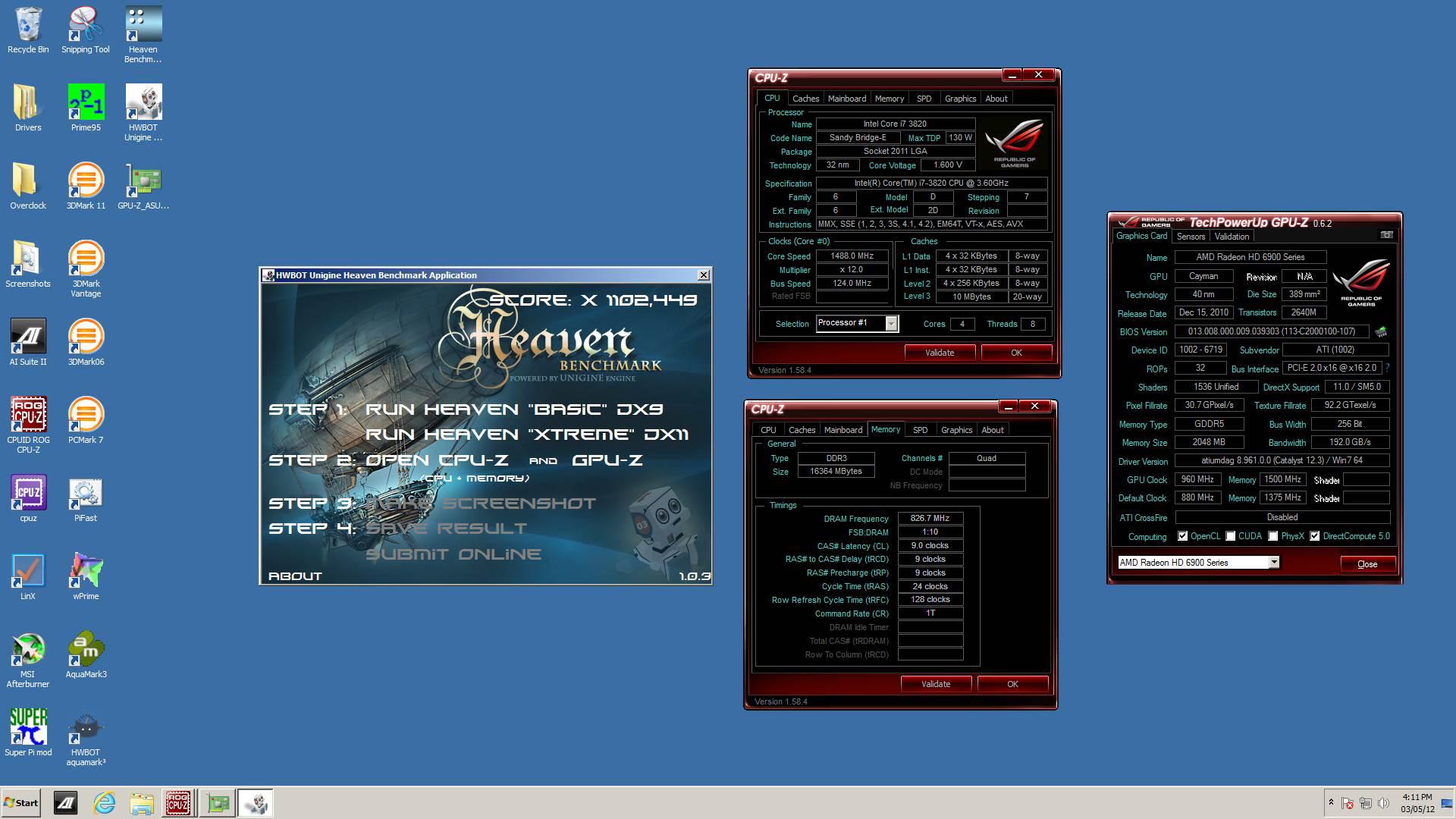Launch Prime95 desktop shortcut
1456x819 pixels.
pos(86,108)
